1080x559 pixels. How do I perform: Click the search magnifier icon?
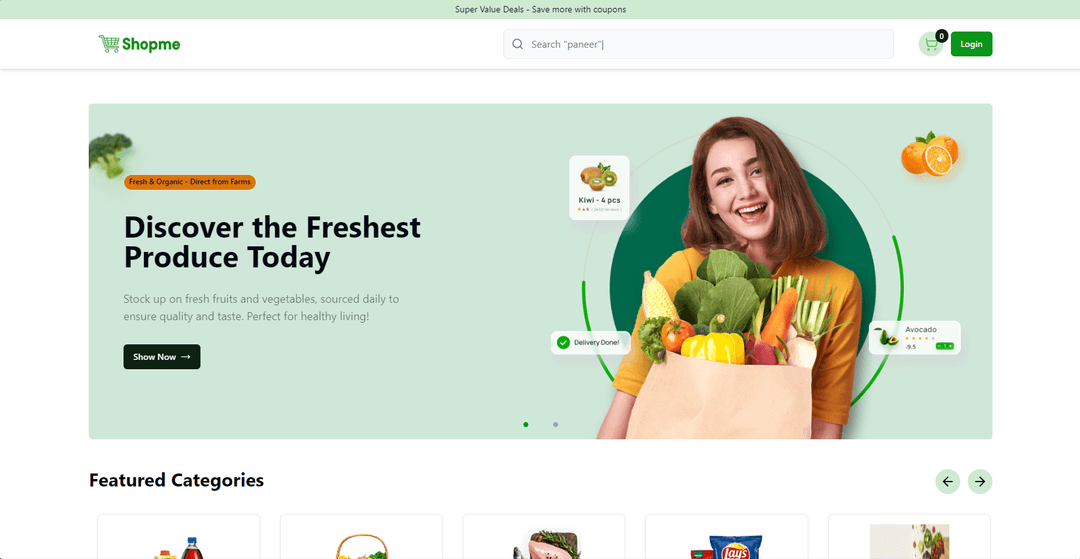point(518,44)
